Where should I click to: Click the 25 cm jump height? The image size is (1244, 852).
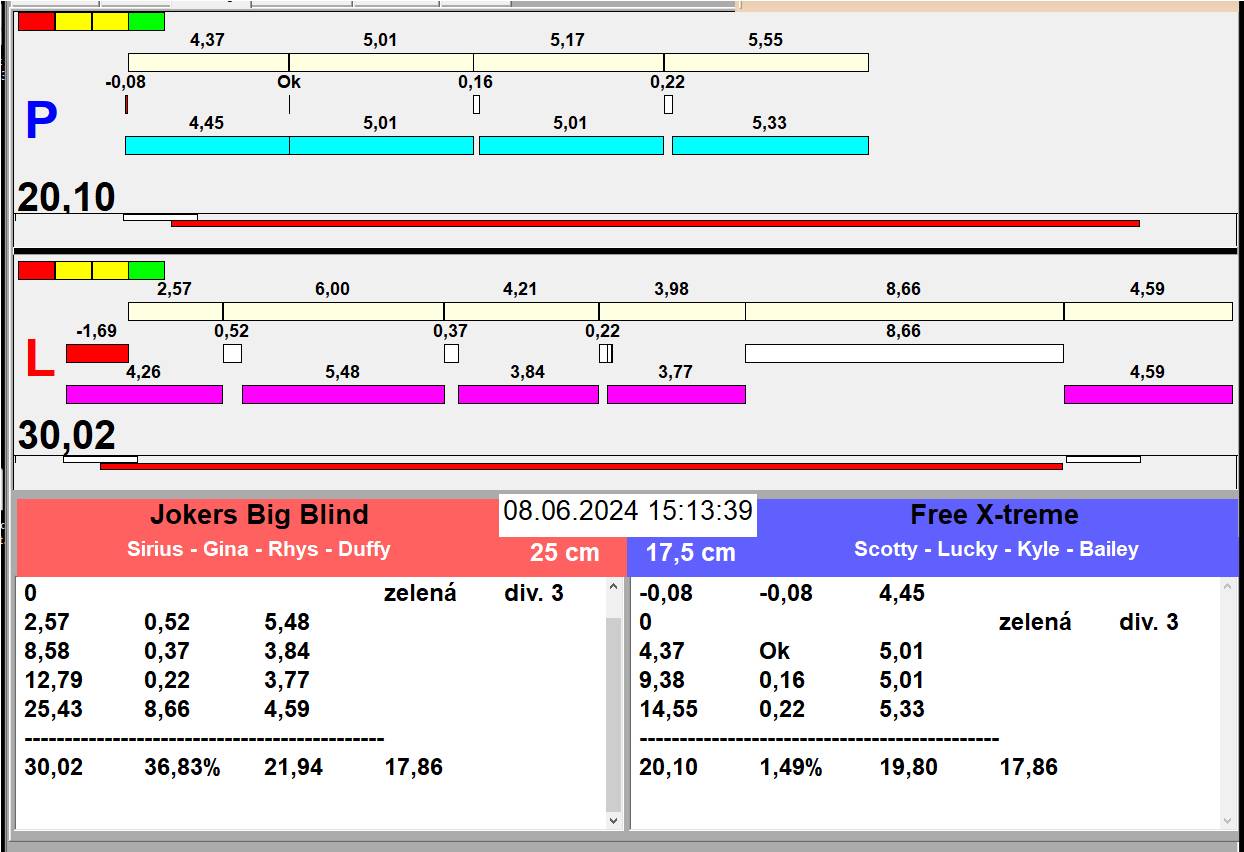[x=565, y=552]
